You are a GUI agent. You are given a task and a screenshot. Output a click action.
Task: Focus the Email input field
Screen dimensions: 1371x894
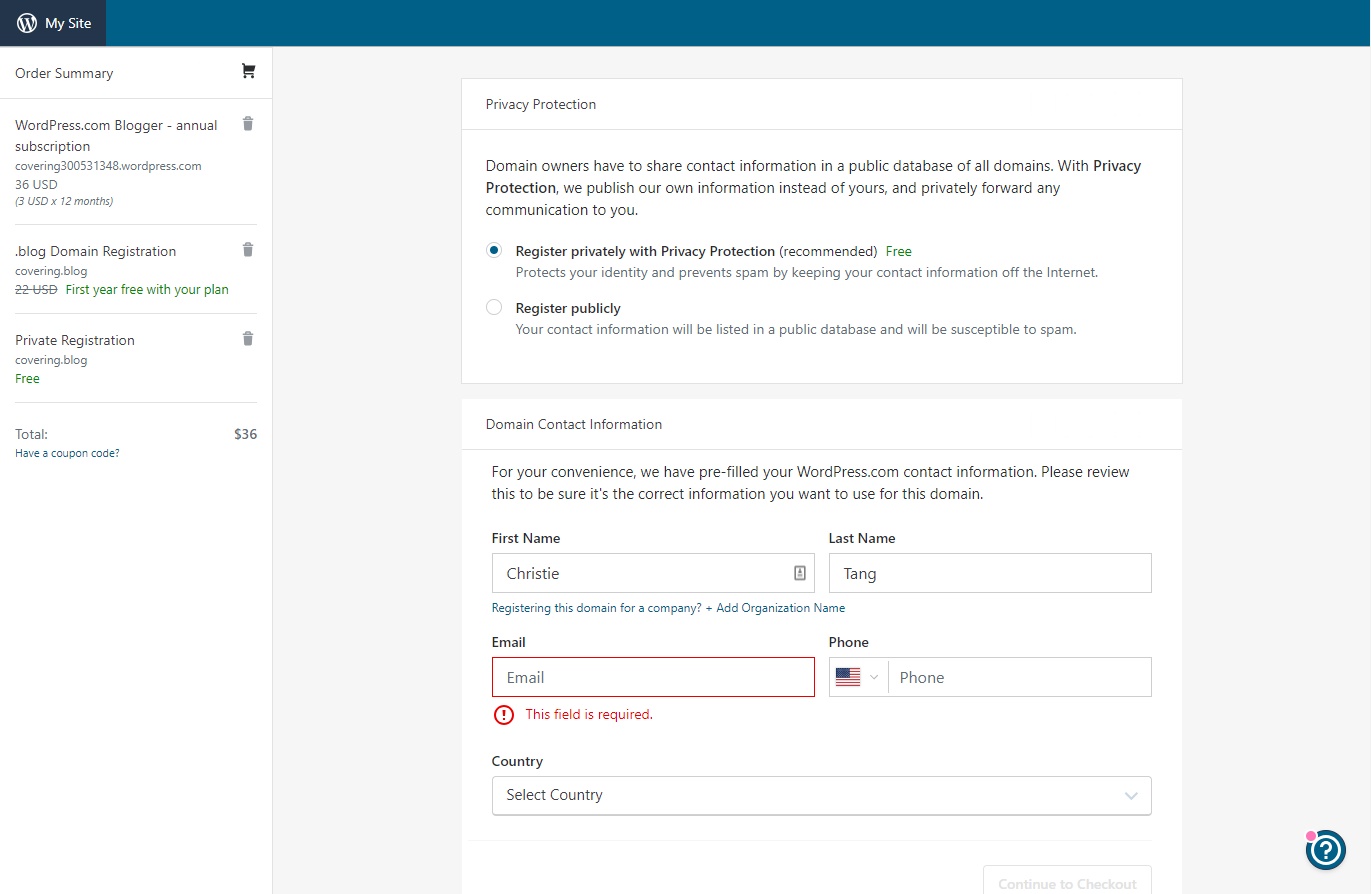point(653,677)
